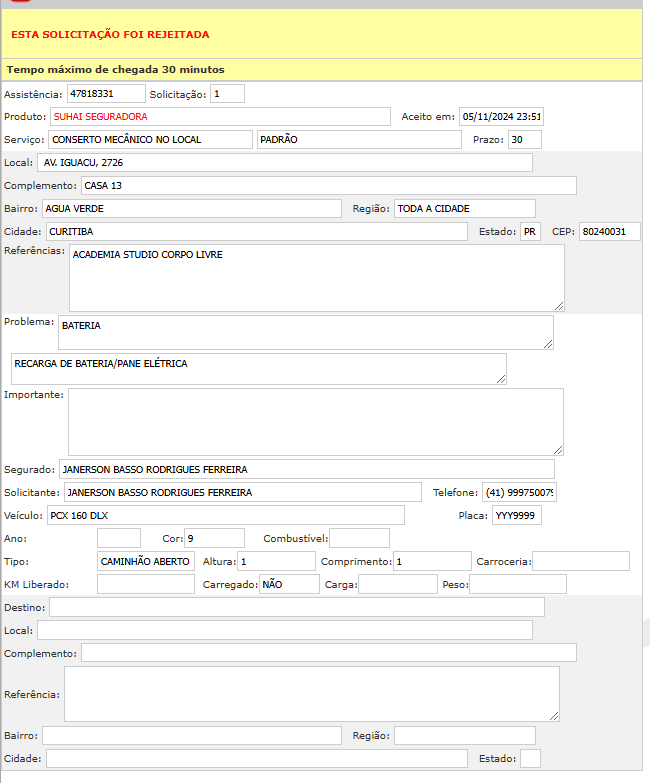This screenshot has height=783, width=650.
Task: Click the CEP field 80240031
Action: click(x=609, y=232)
